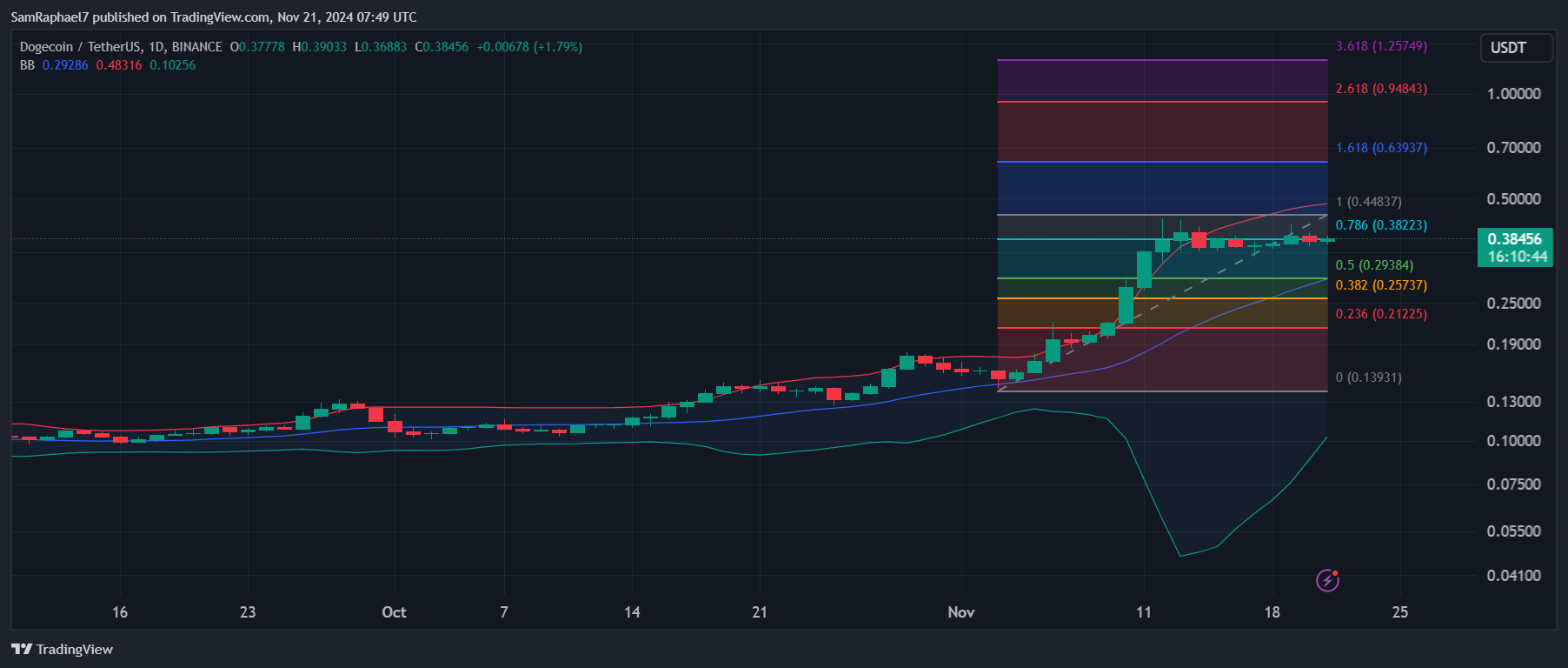This screenshot has height=668, width=1568.
Task: Click the blue Fibonacci zone below 1.618
Action: click(x=1162, y=188)
